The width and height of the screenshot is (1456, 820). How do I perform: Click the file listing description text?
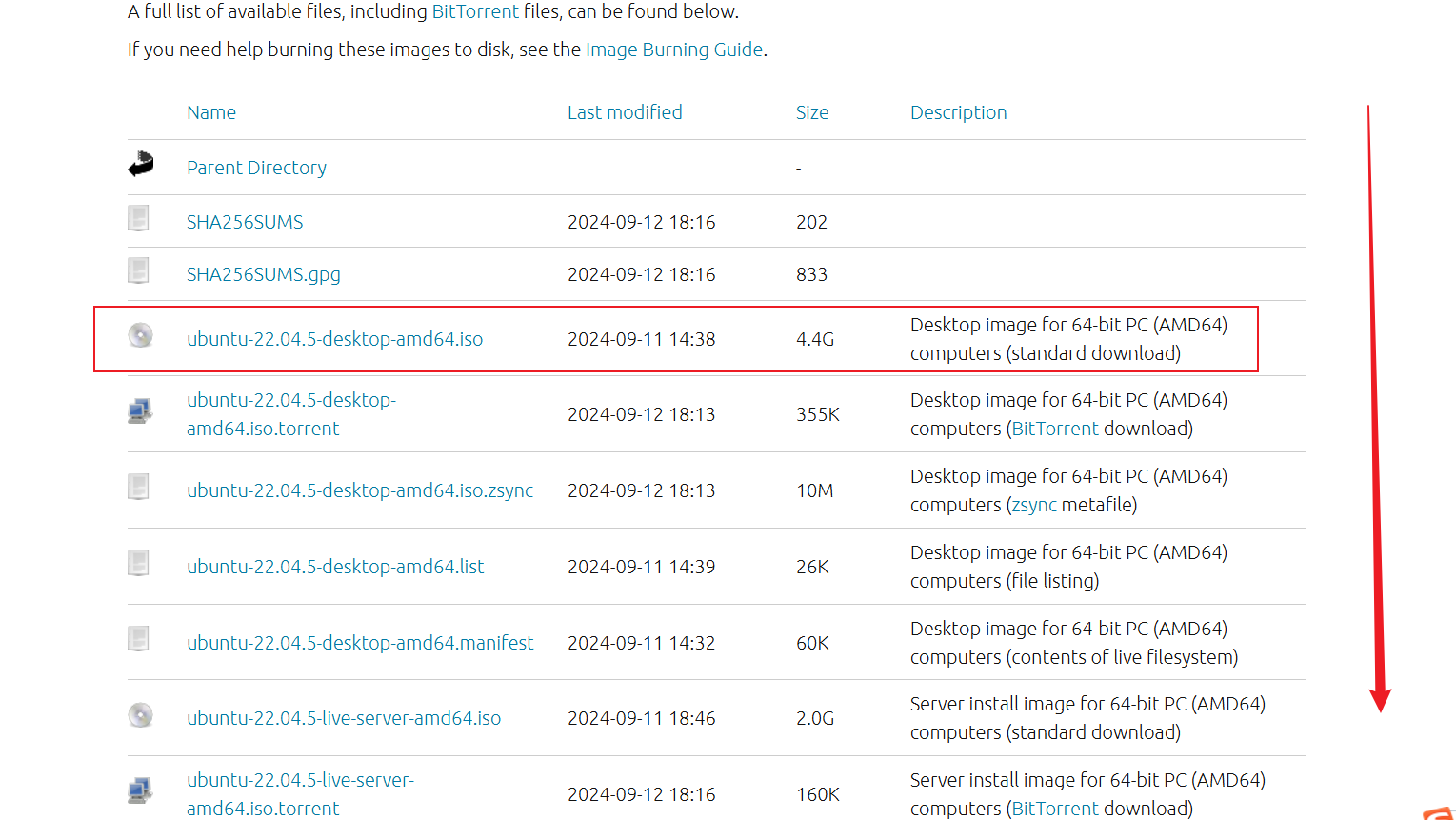pyautogui.click(x=1068, y=567)
